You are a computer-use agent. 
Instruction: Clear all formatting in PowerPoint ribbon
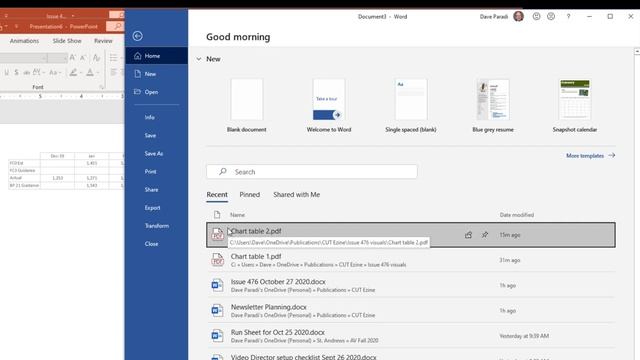click(96, 58)
